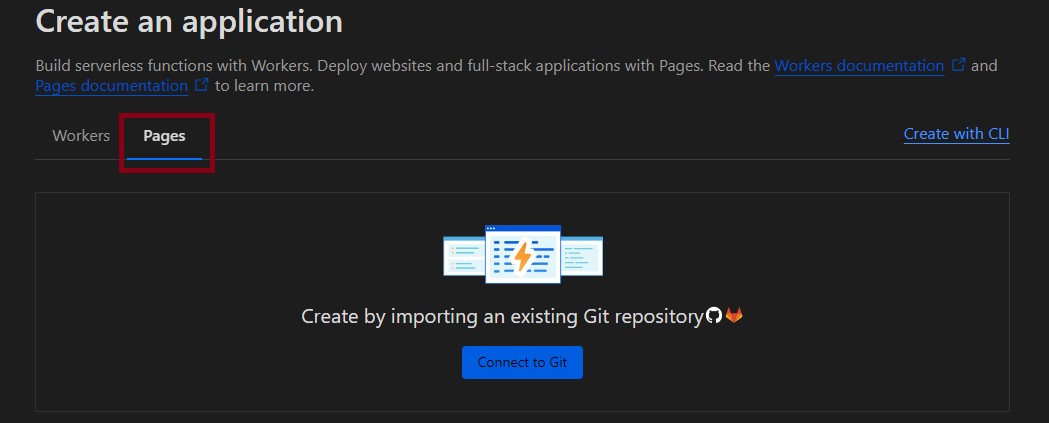Screen dimensions: 1049x423
Task: Click the GitLab fox logo icon
Action: pos(734,316)
